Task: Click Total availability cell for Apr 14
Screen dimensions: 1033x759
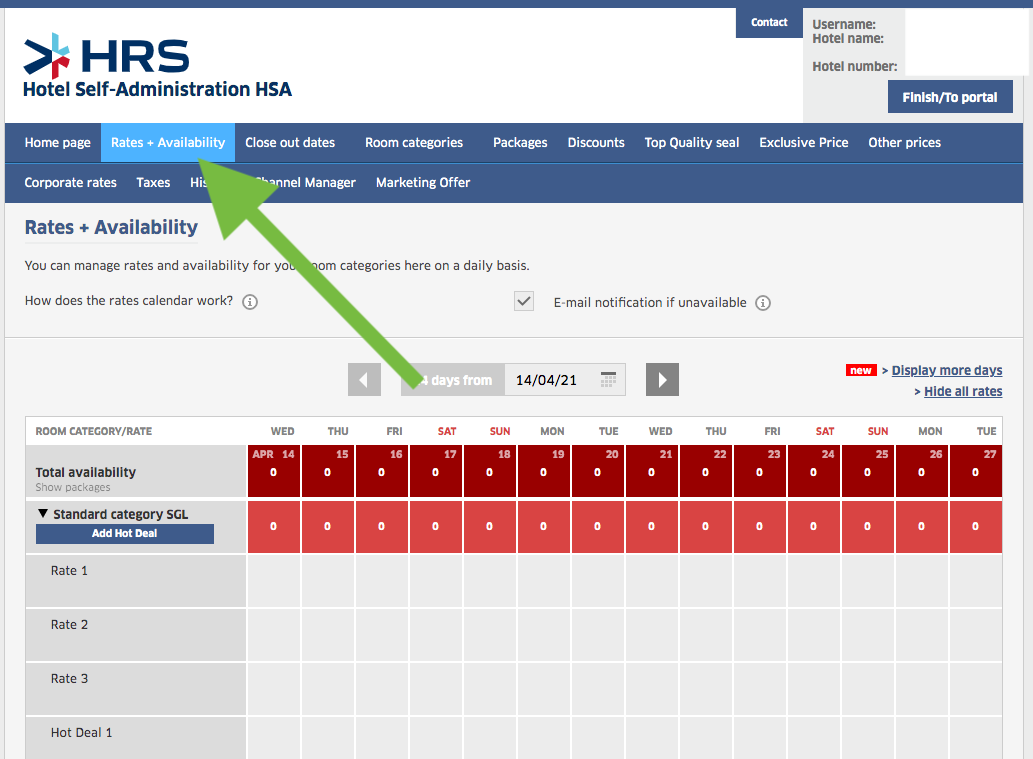Action: [x=274, y=471]
